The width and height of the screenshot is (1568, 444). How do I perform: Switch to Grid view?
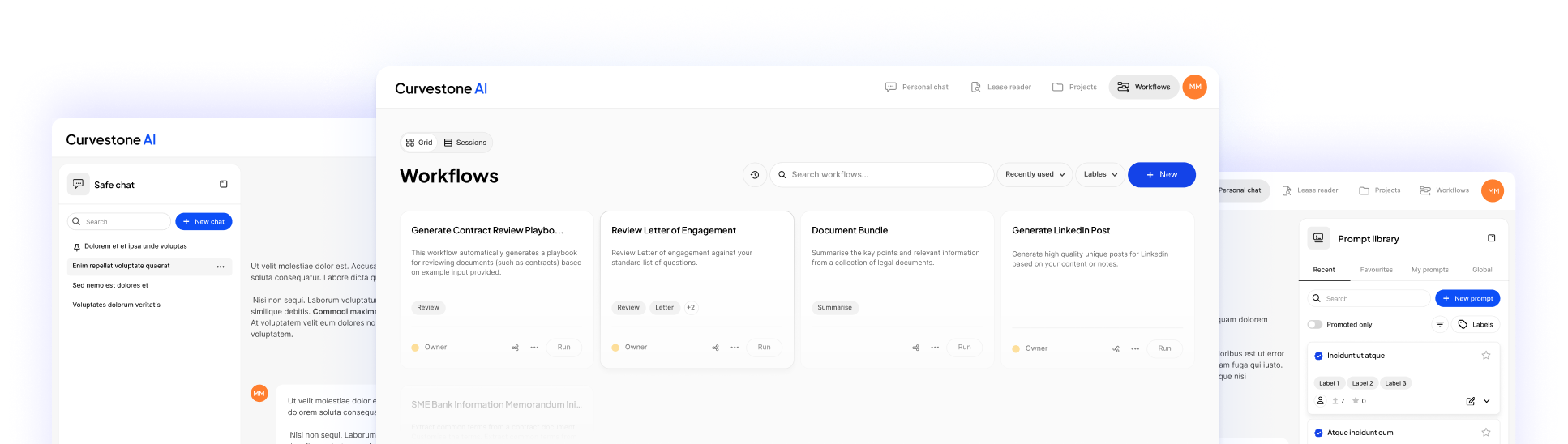click(x=419, y=143)
